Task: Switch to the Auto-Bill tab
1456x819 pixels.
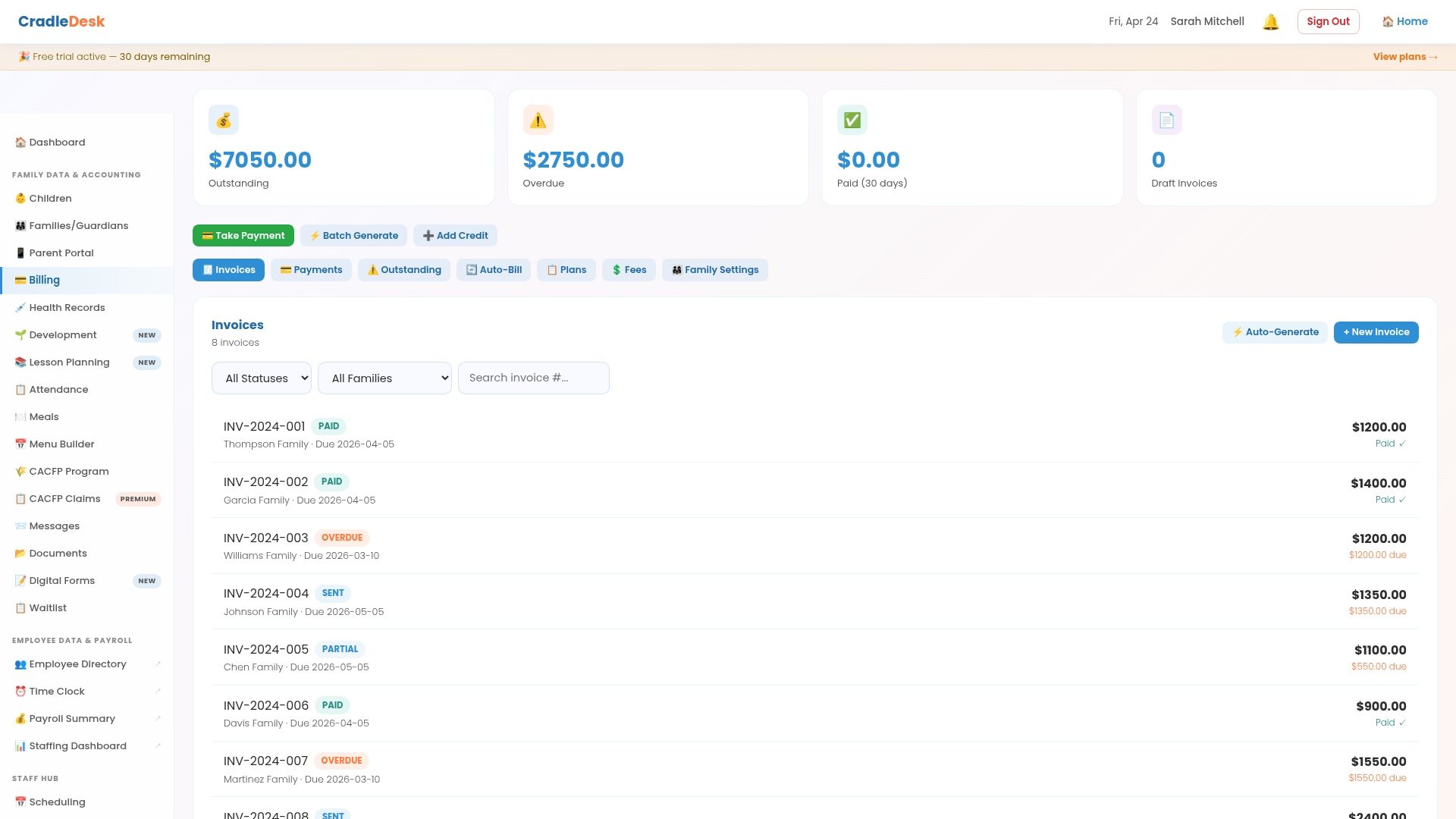Action: pos(494,269)
